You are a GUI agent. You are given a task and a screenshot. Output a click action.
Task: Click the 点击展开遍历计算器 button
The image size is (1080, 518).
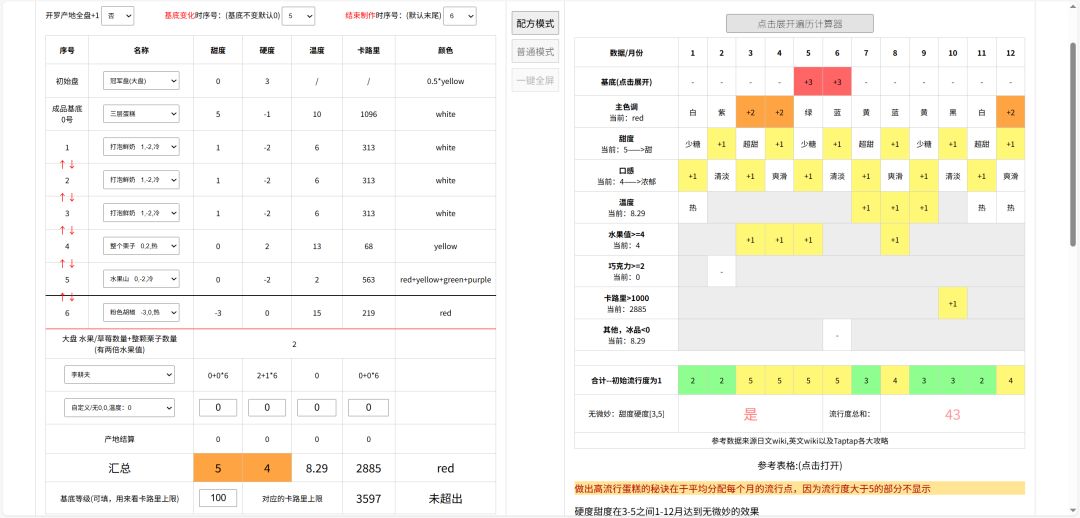tap(799, 23)
